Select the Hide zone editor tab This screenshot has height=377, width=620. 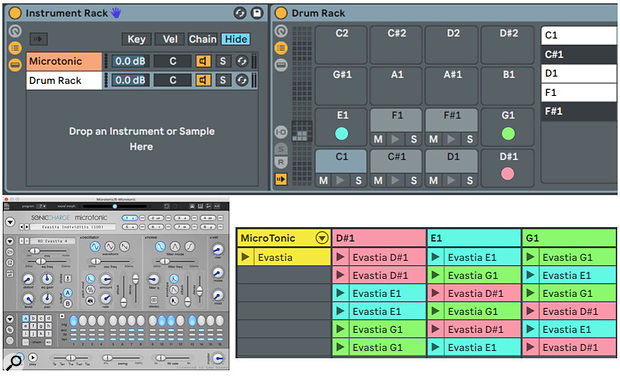pyautogui.click(x=236, y=39)
